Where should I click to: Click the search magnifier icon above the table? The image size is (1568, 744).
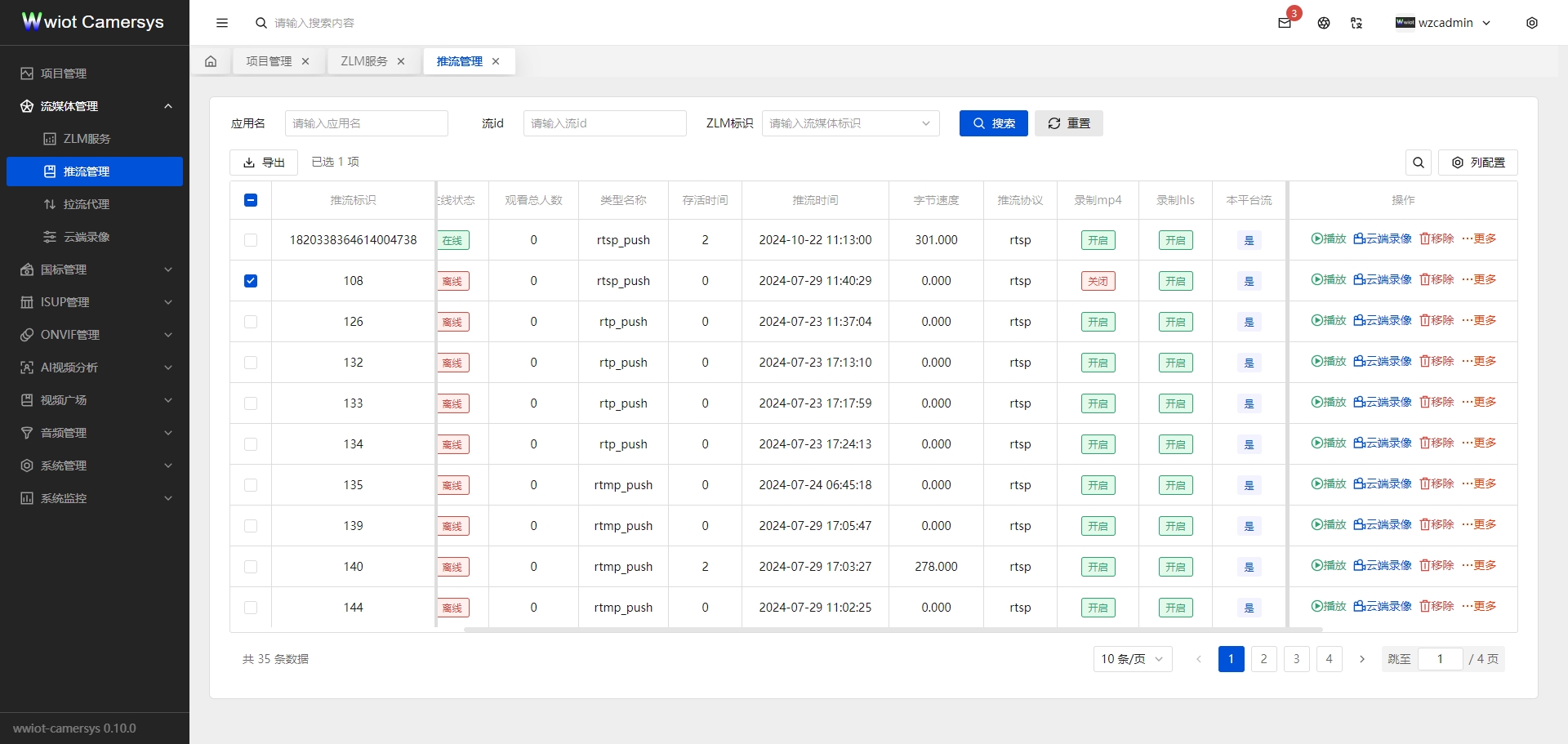click(x=1419, y=163)
